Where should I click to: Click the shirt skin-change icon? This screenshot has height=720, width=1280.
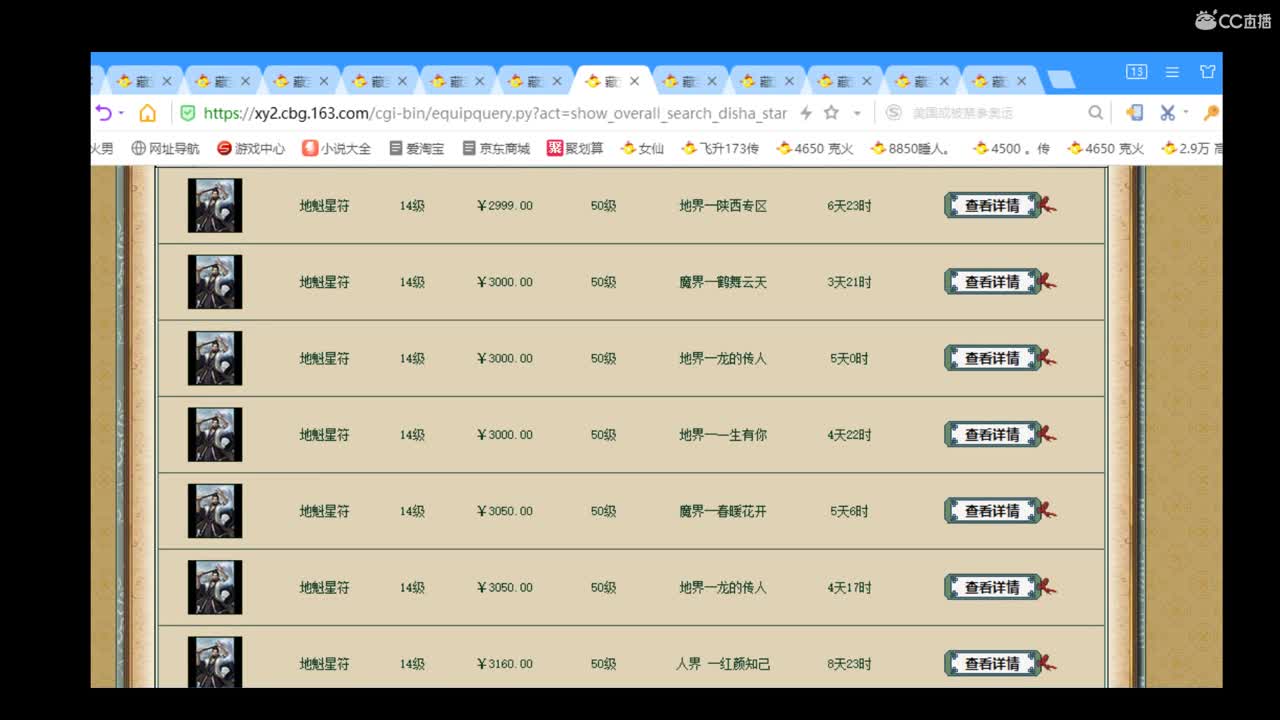click(1207, 72)
